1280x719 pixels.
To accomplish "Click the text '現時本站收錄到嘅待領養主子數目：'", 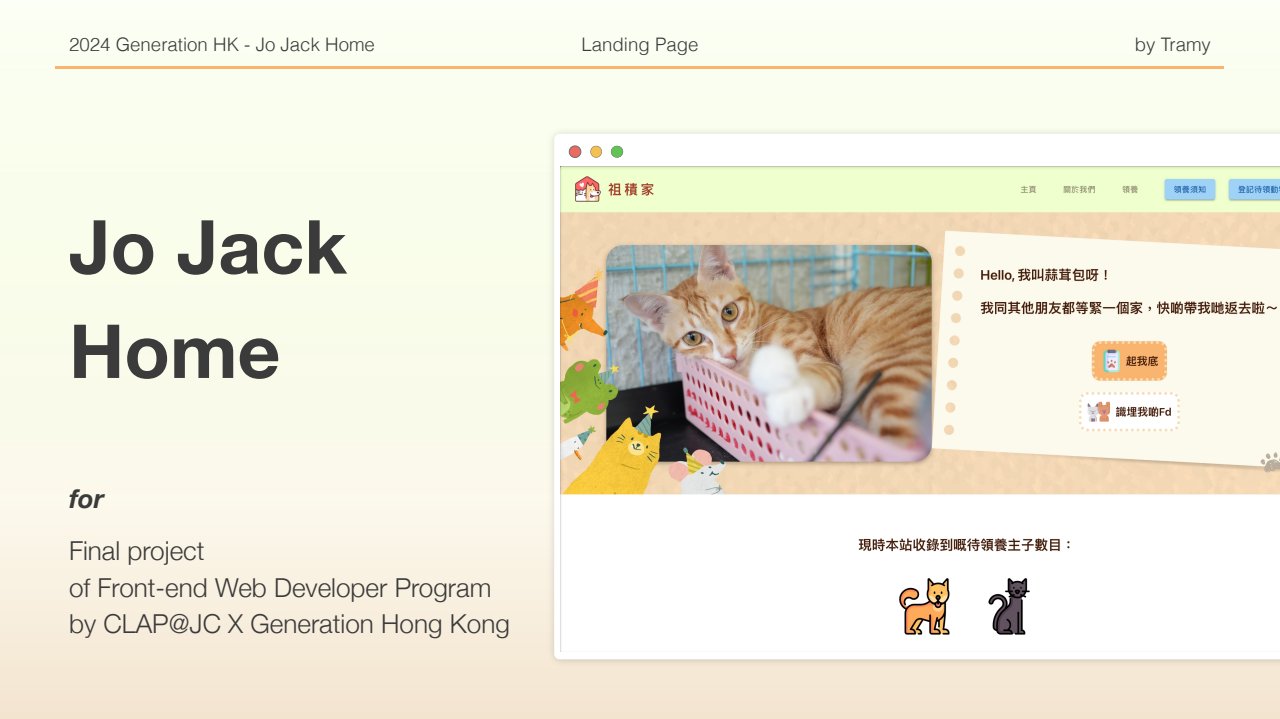I will click(x=966, y=545).
